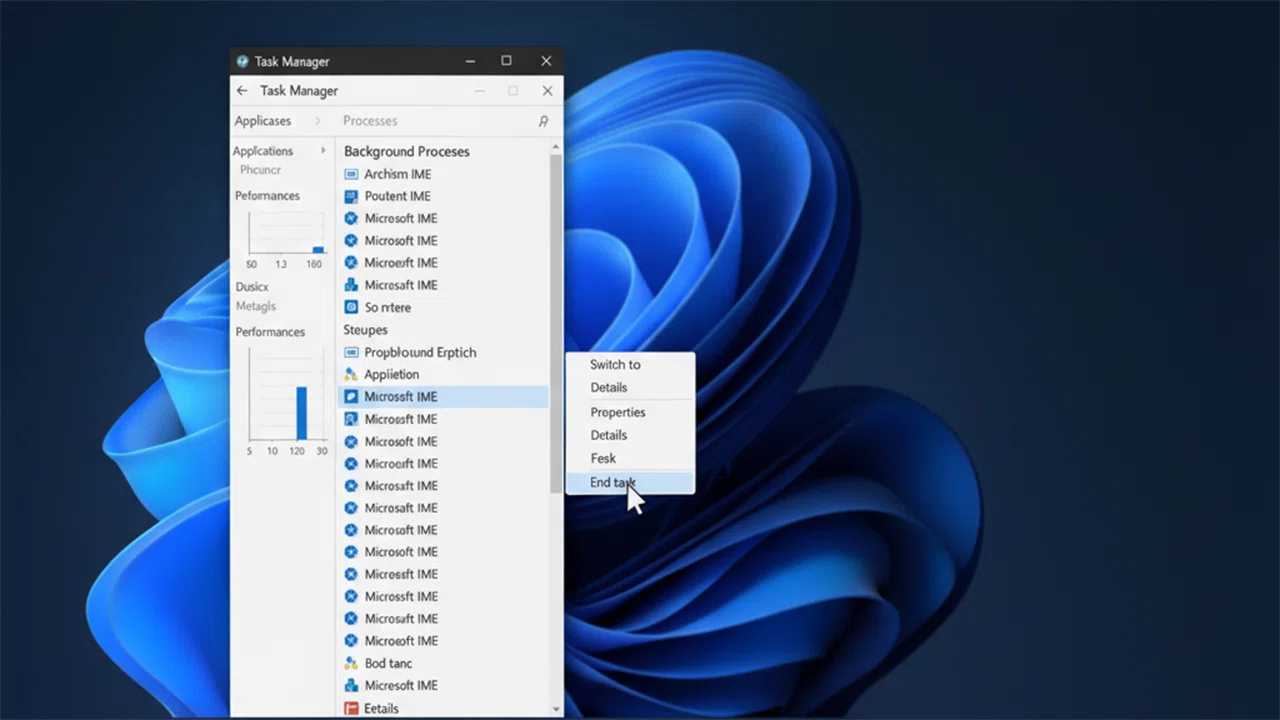The image size is (1280, 720).
Task: Select the So rrtere process name
Action: click(x=388, y=308)
